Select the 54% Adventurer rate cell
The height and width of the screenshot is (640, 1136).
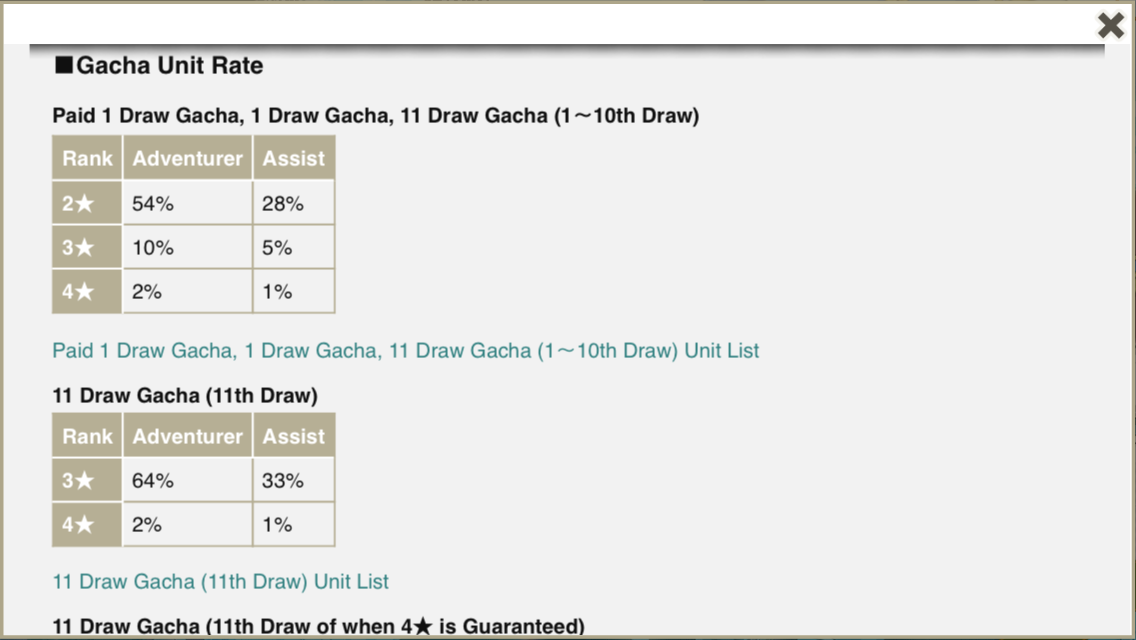pos(187,204)
